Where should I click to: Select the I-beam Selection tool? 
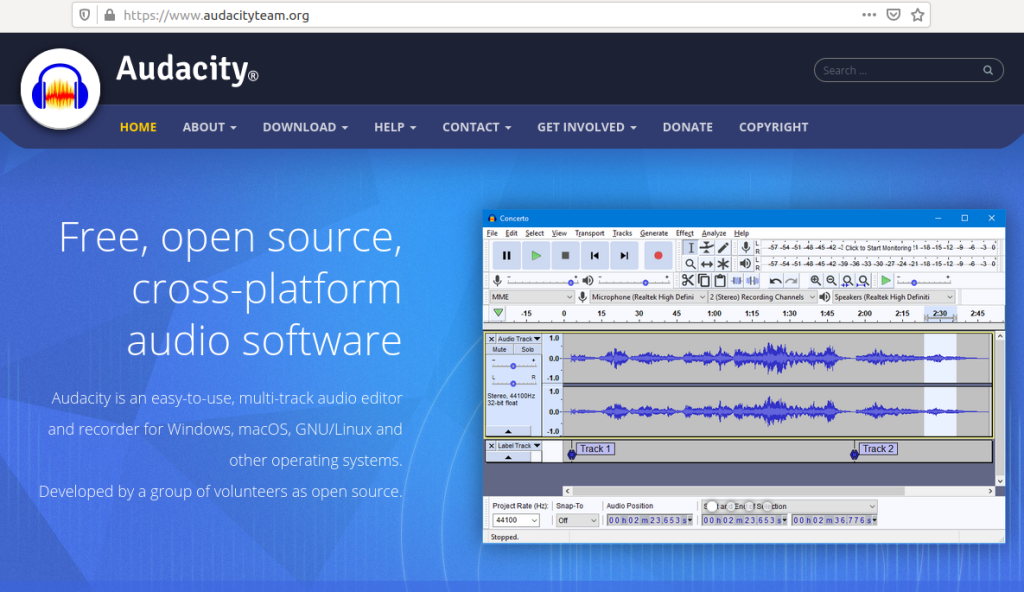point(690,248)
